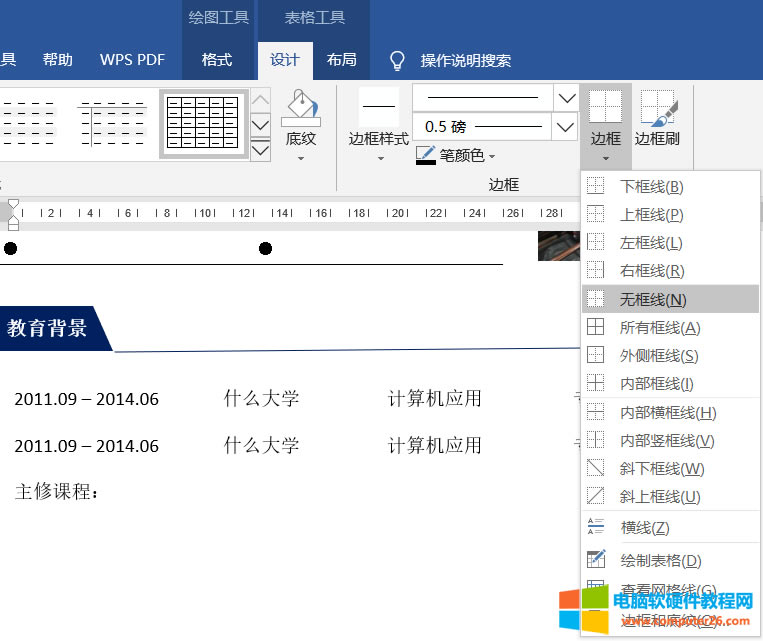The width and height of the screenshot is (763, 641).
Task: Toggle Bottom Border (下框线) option
Action: click(x=651, y=186)
